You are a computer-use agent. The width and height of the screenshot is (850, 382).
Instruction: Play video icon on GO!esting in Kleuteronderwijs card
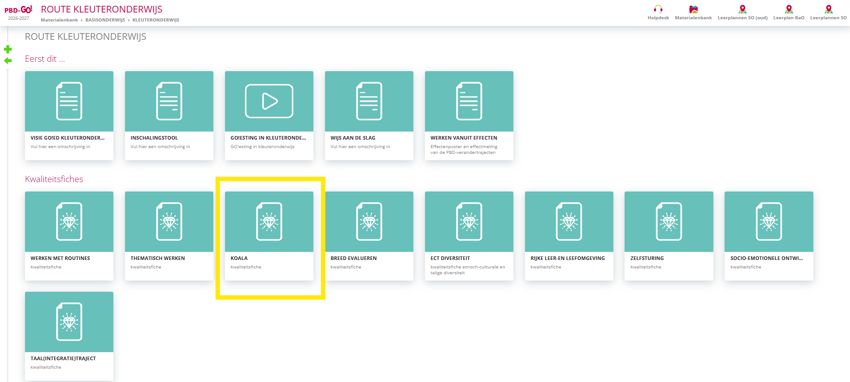[x=269, y=101]
